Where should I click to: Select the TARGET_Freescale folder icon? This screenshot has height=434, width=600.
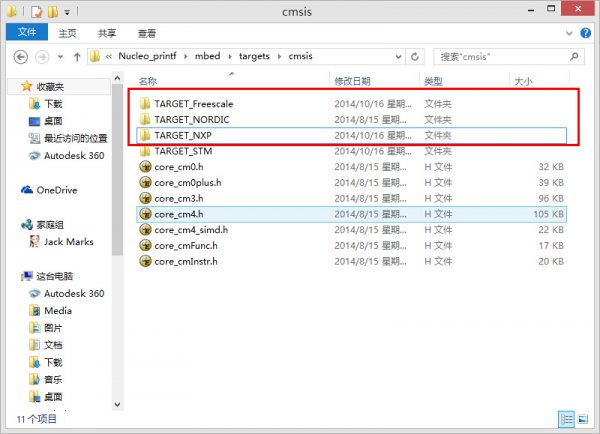point(145,104)
